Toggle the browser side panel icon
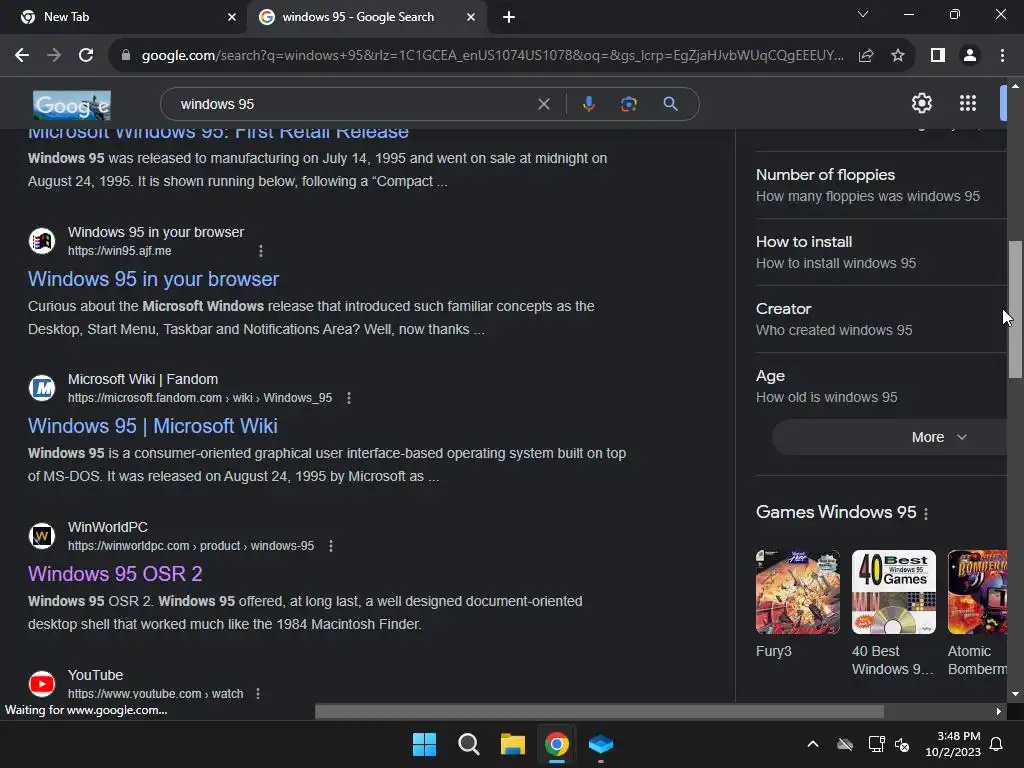Viewport: 1024px width, 768px height. pyautogui.click(x=938, y=56)
